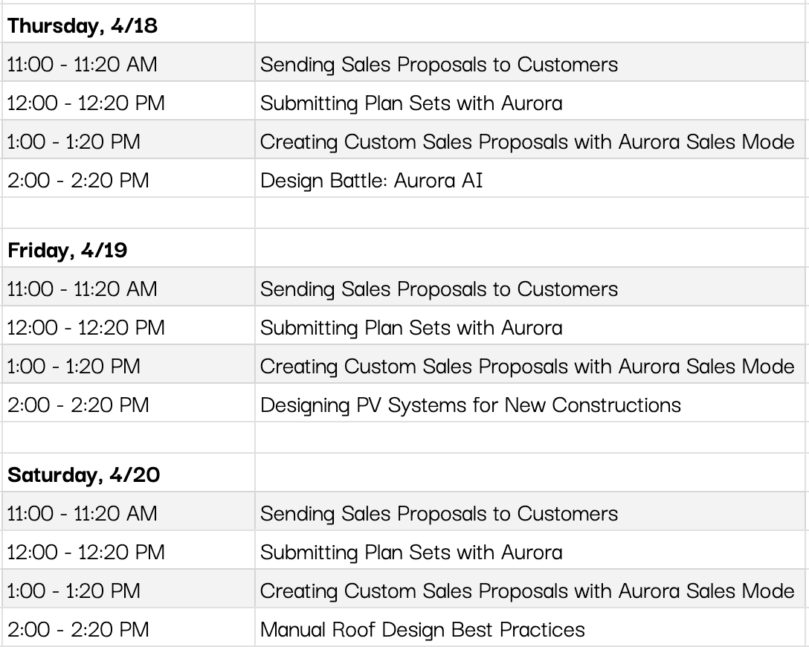Image resolution: width=809 pixels, height=647 pixels.
Task: Select the Thursday, 4/18 header cell
Action: coord(128,25)
